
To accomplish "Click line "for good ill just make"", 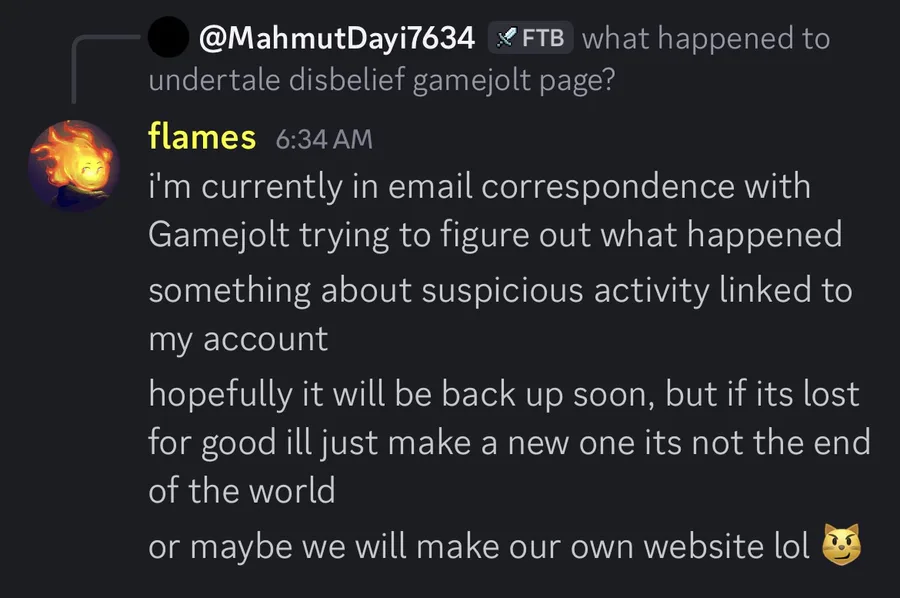I will 509,441.
